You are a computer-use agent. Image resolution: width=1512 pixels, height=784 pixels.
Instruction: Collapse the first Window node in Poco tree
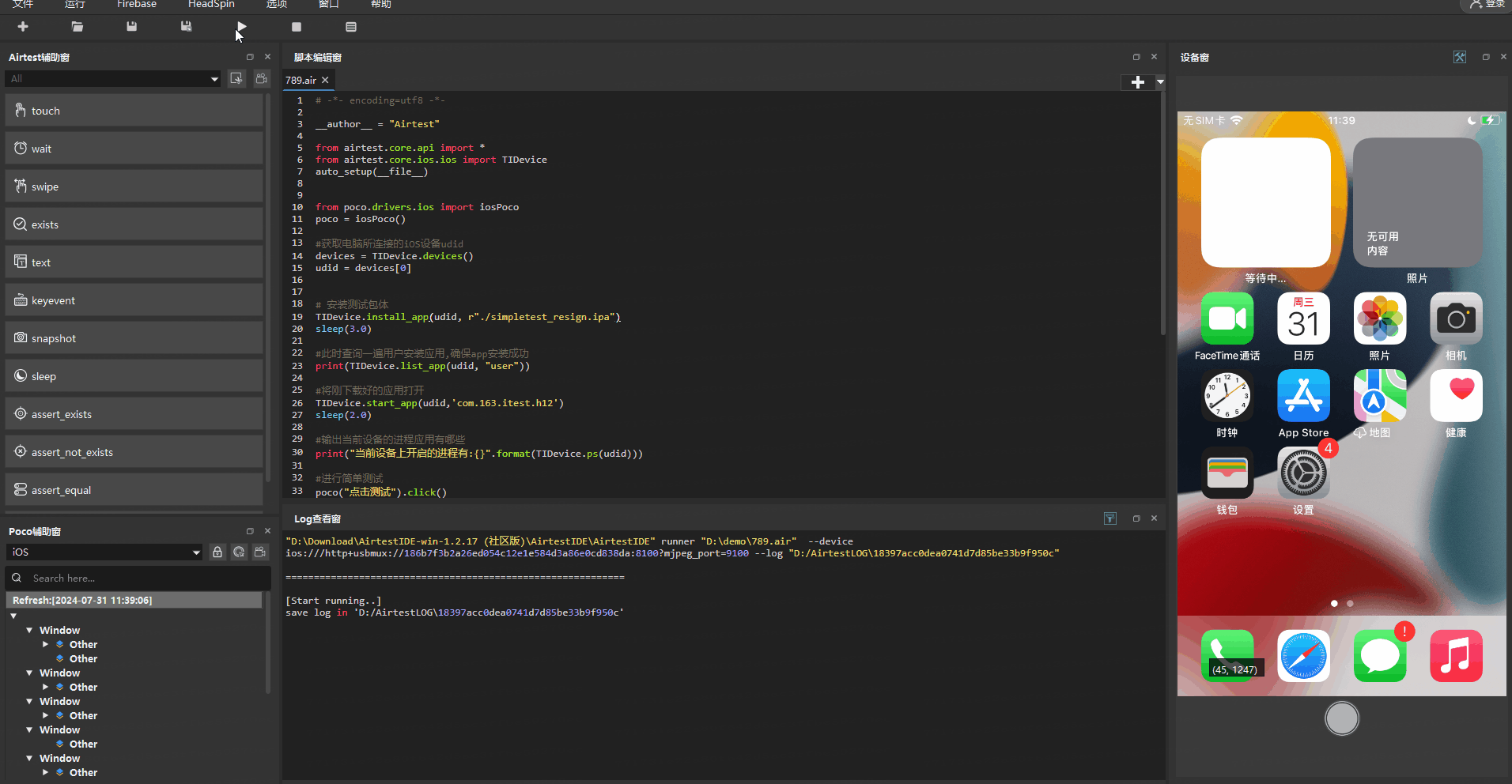[x=30, y=630]
